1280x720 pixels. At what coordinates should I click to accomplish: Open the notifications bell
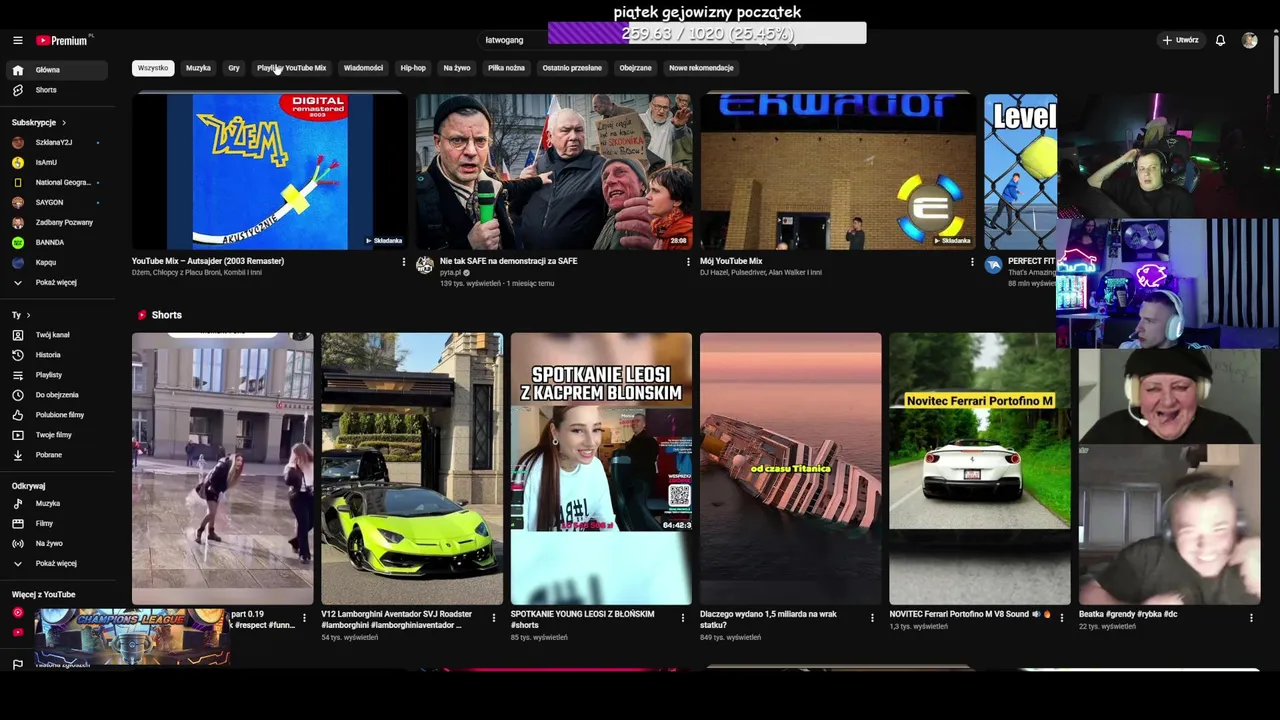pyautogui.click(x=1220, y=40)
